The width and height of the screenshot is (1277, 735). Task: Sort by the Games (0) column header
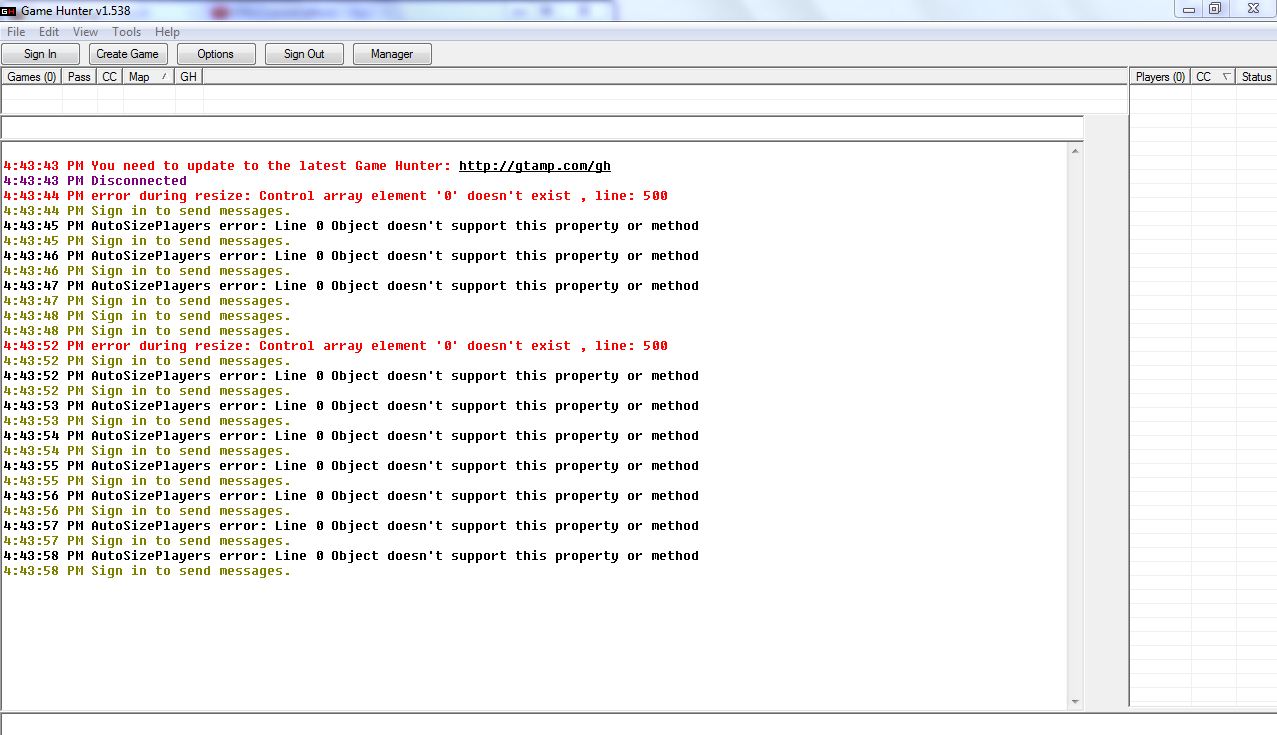[x=32, y=77]
